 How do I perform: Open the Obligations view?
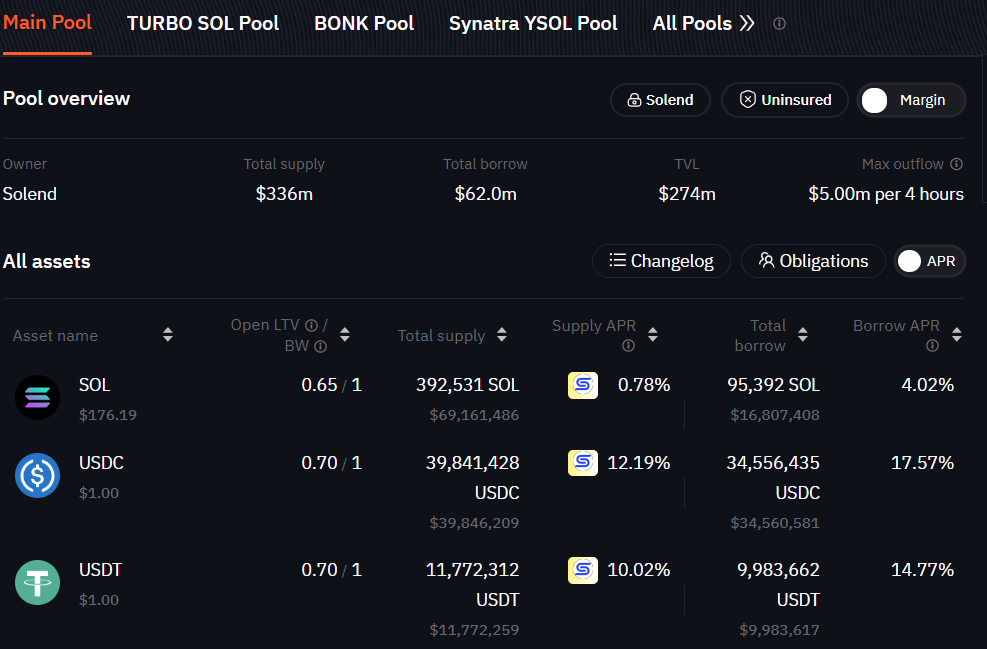[x=813, y=261]
